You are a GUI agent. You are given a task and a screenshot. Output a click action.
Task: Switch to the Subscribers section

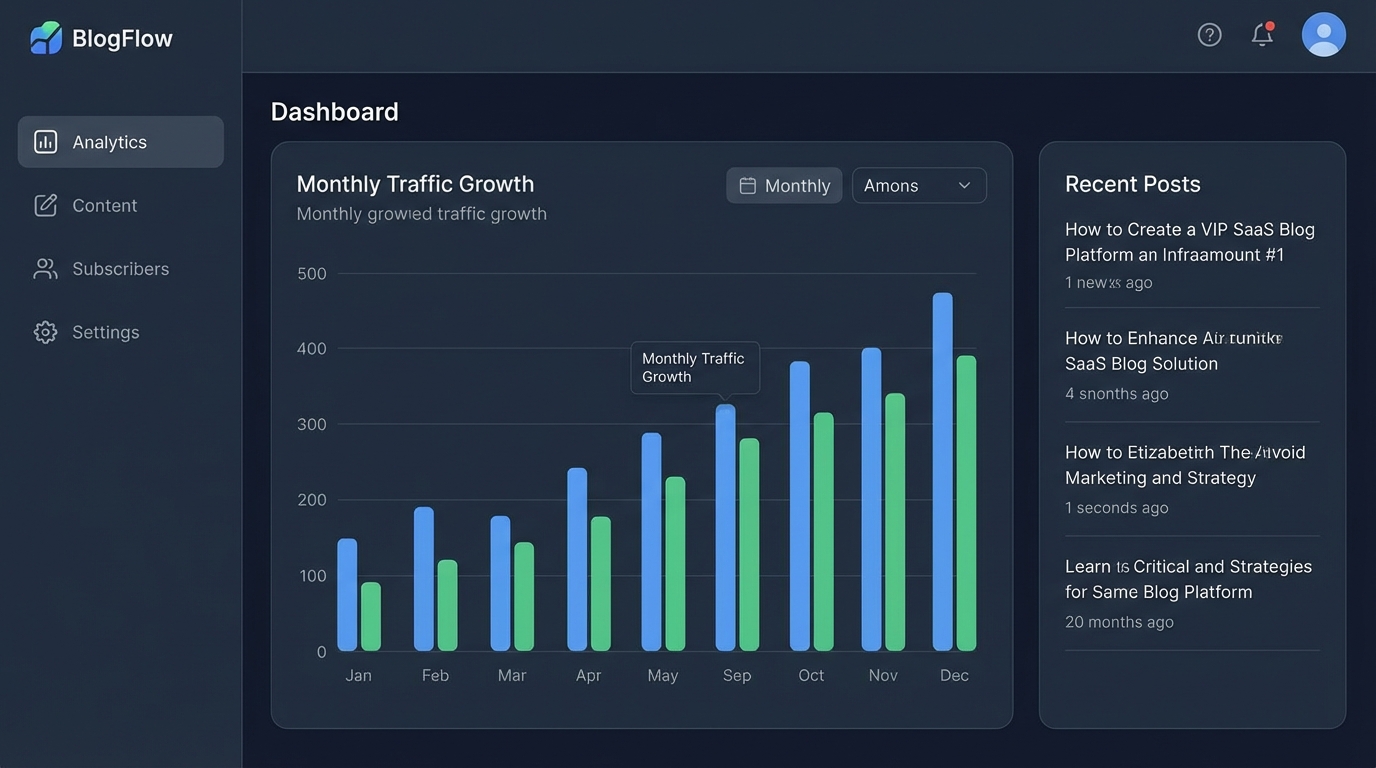[x=120, y=268]
